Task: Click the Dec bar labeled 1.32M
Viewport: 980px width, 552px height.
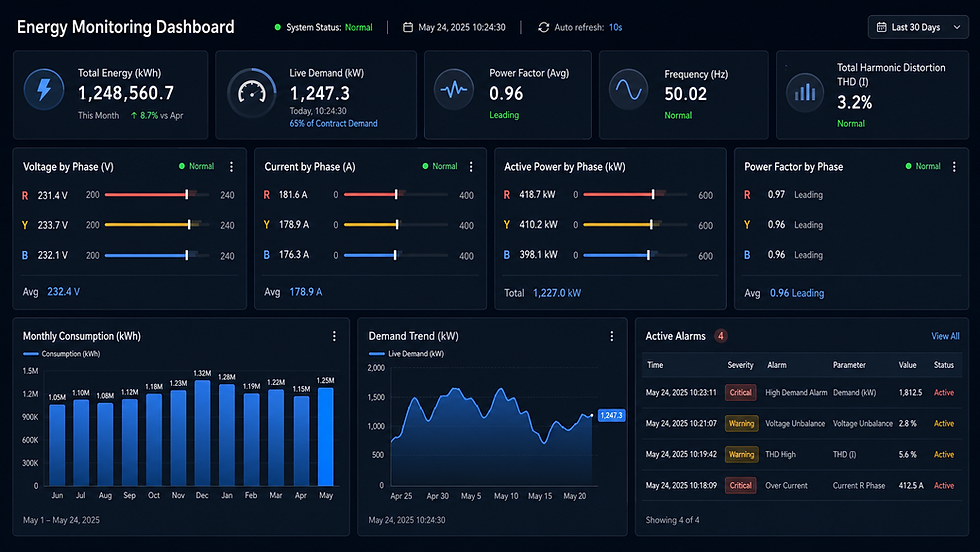Action: pyautogui.click(x=202, y=433)
